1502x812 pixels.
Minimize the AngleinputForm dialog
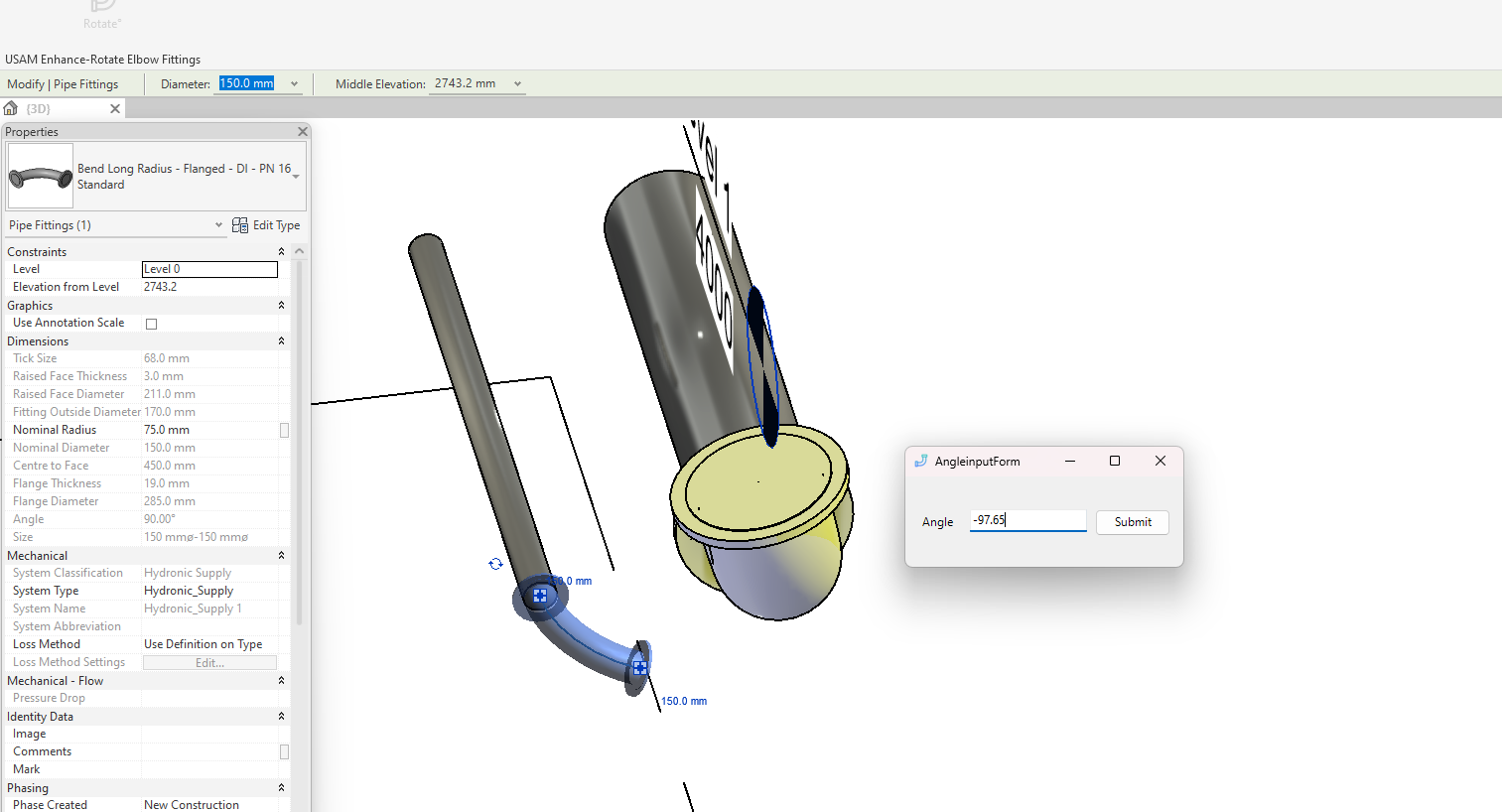[x=1070, y=461]
